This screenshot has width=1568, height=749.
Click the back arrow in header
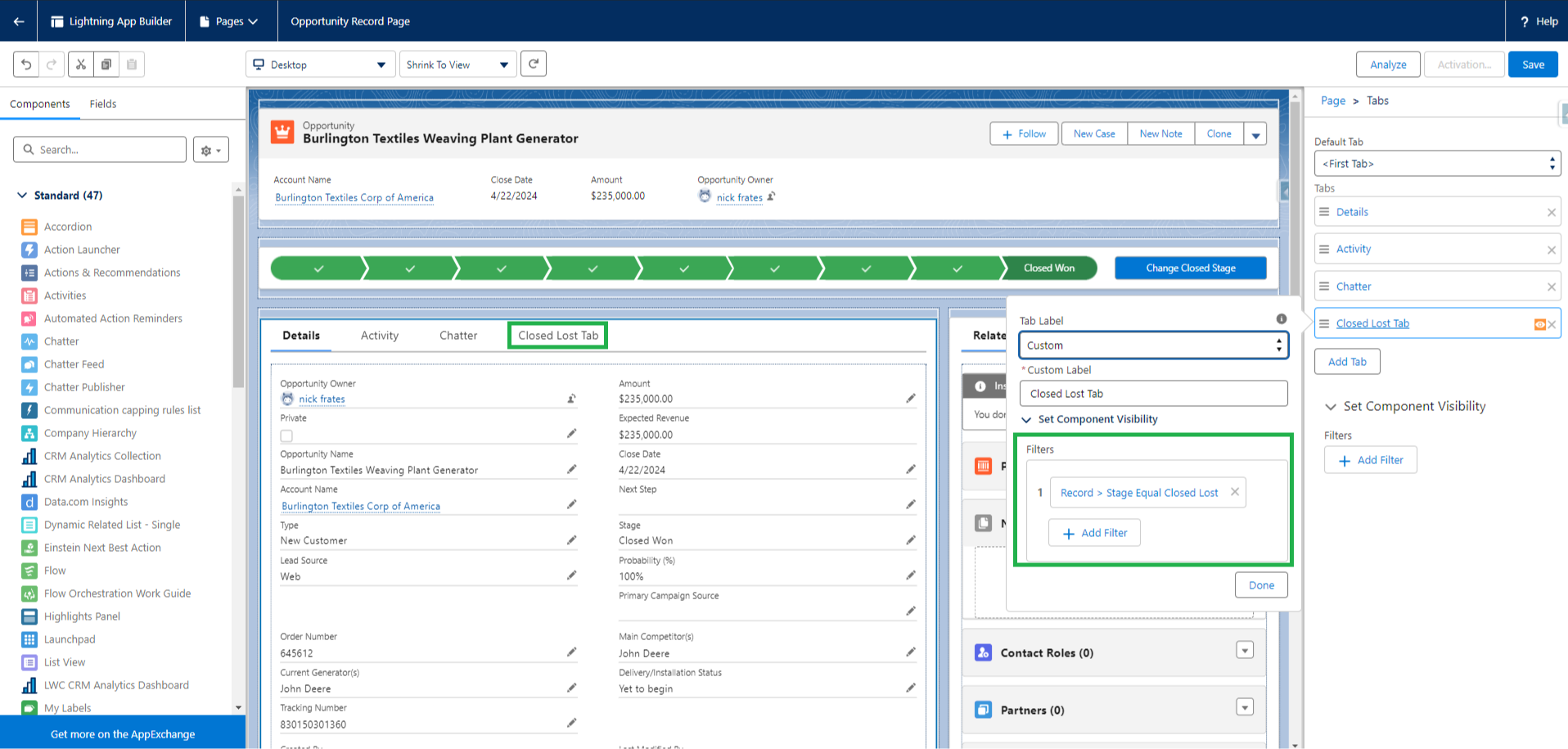18,21
